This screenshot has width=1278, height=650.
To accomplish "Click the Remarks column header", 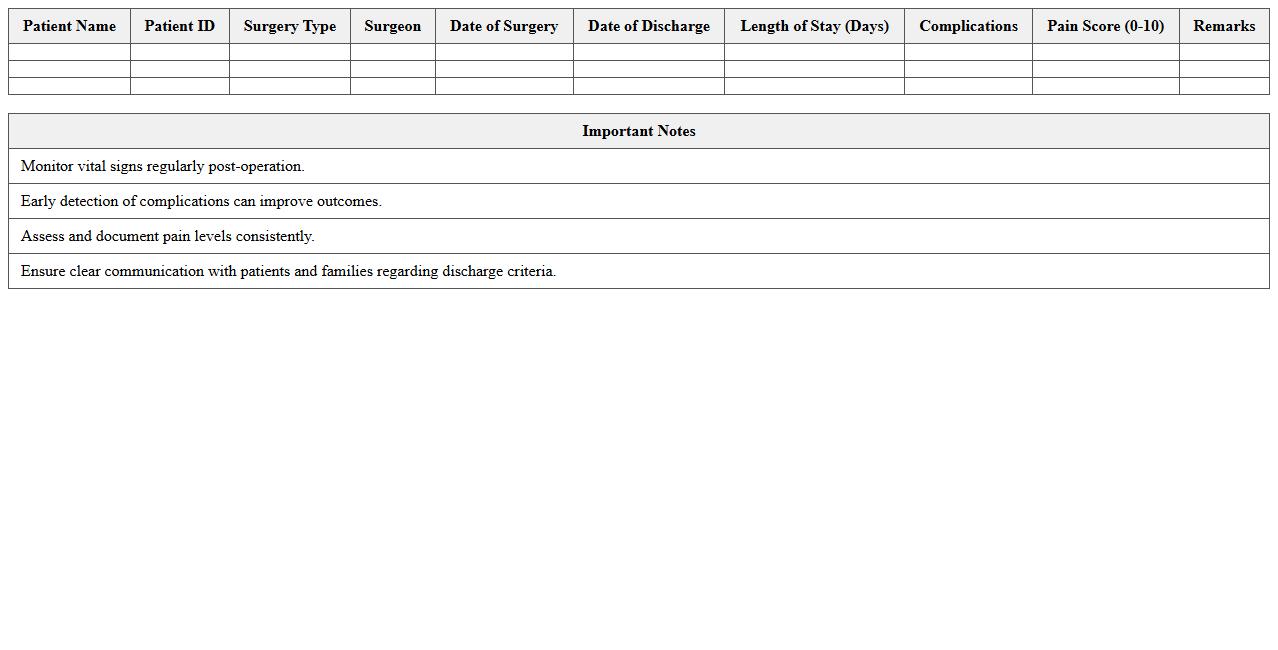I will point(1224,26).
